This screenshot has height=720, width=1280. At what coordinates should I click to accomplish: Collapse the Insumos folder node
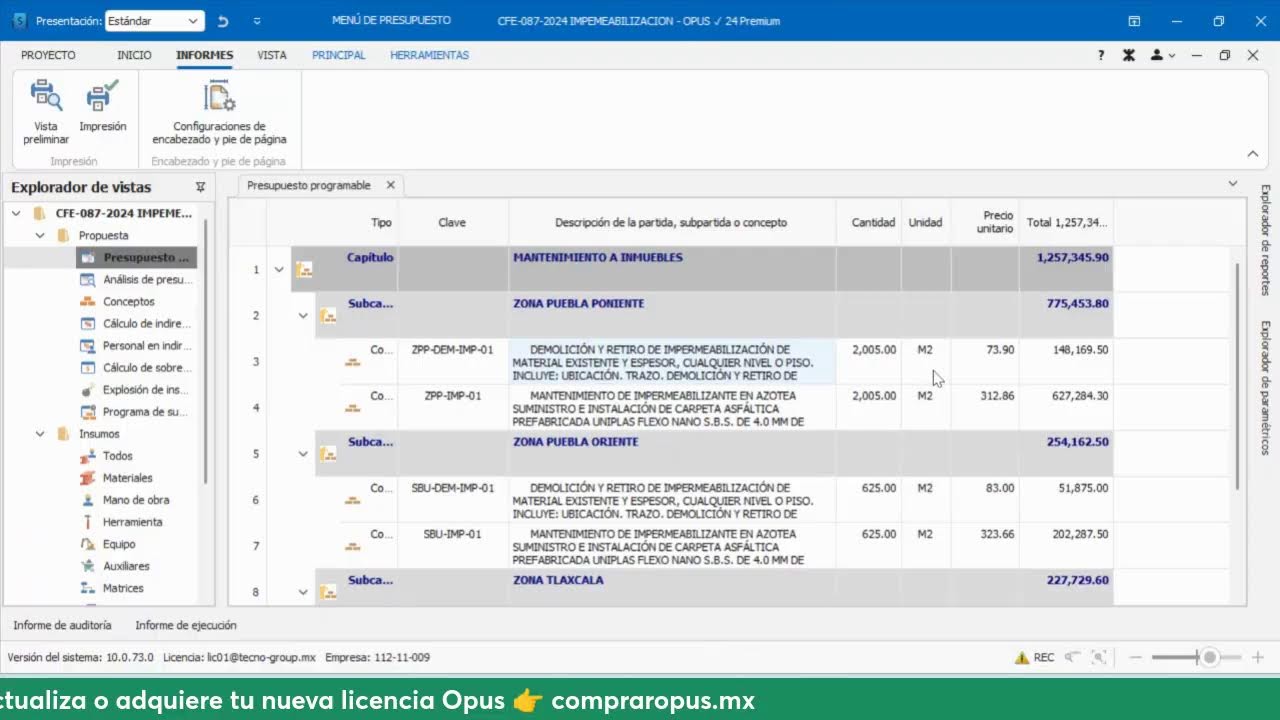pos(40,434)
